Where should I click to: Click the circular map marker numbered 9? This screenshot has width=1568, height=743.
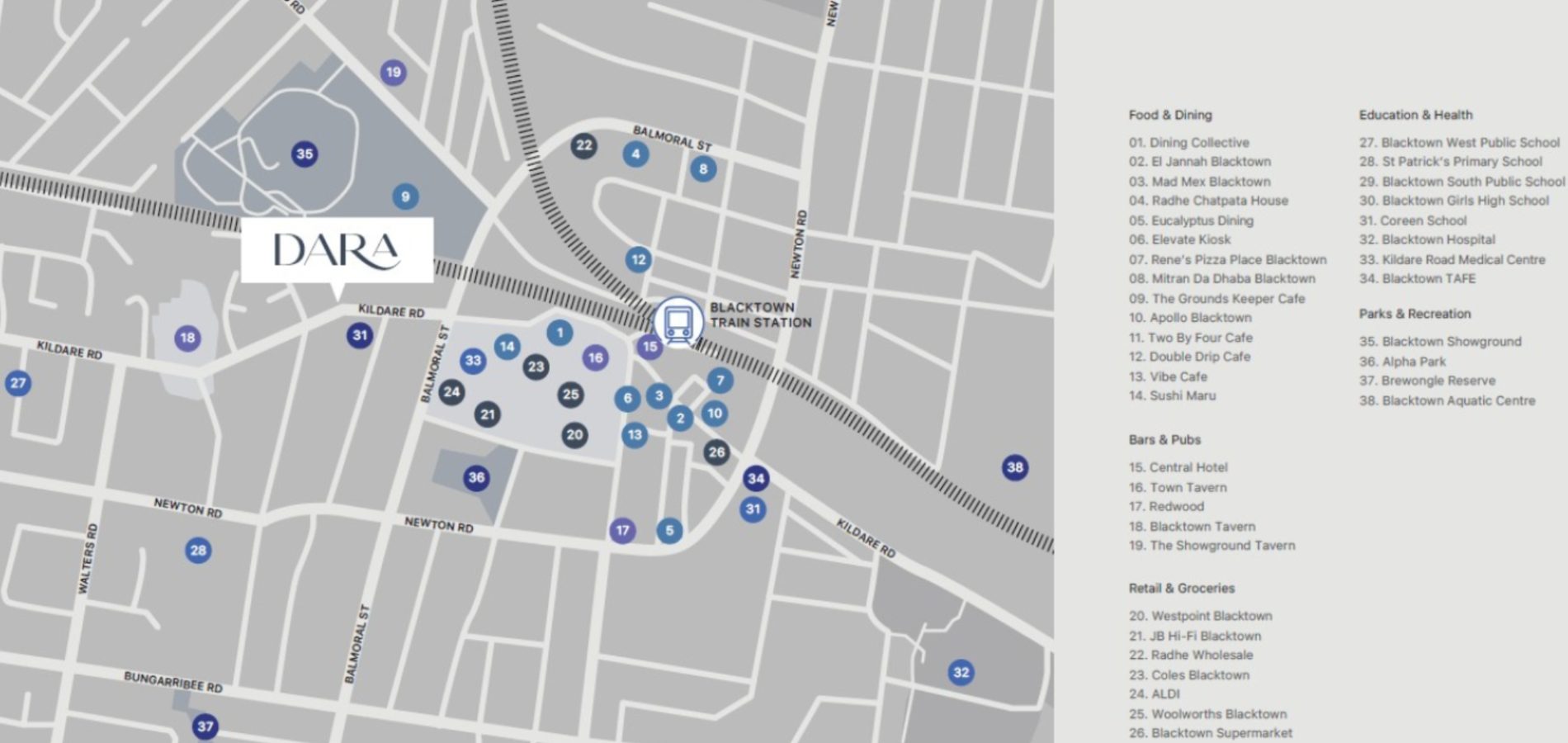tap(404, 196)
